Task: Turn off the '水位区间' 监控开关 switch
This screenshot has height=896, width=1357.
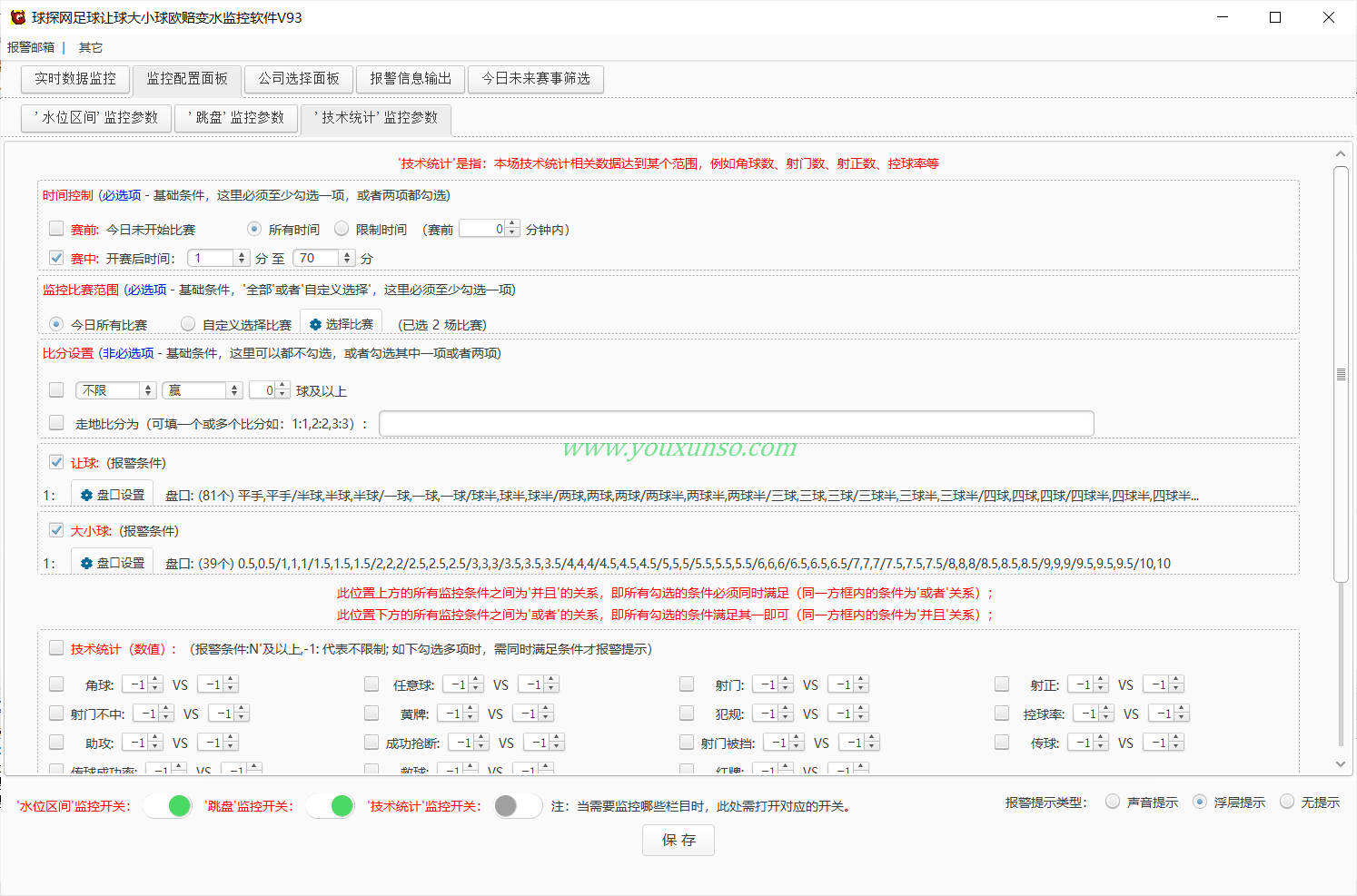Action: 168,805
